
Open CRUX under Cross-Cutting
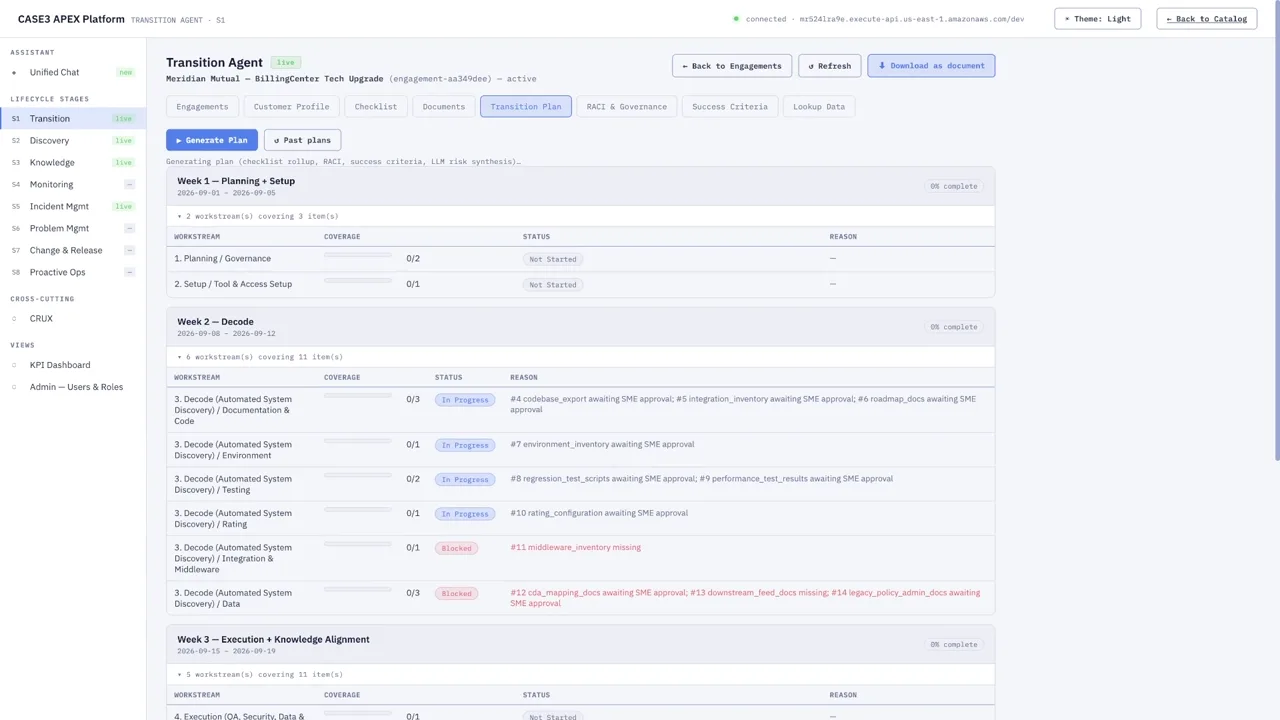tap(72, 318)
